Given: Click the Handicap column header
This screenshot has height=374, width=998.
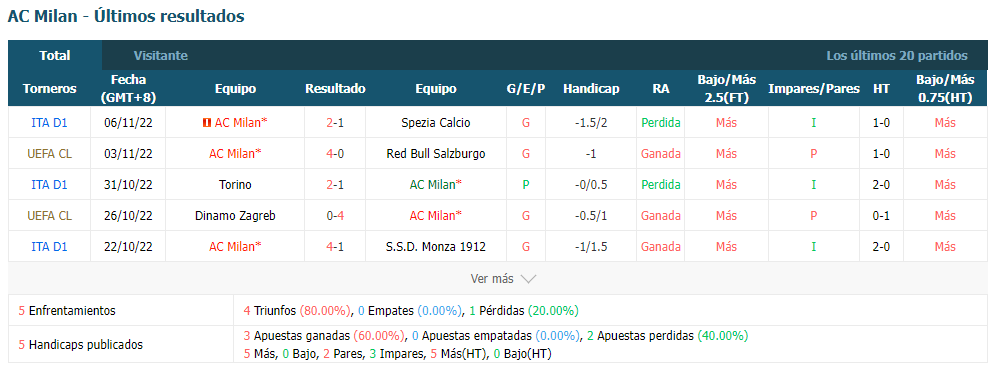Looking at the screenshot, I should [x=591, y=88].
